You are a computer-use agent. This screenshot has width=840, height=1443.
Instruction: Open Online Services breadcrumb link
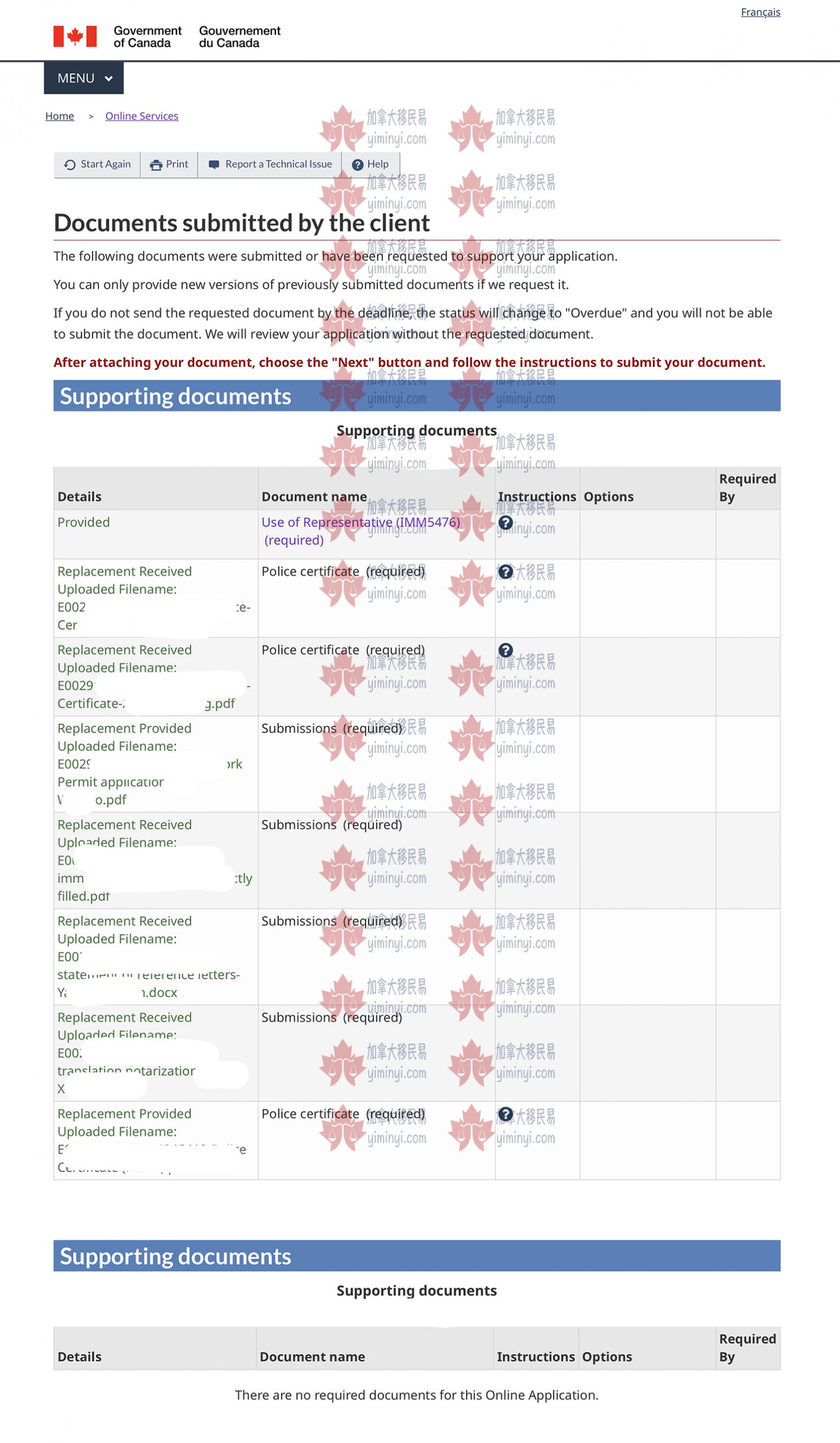tap(141, 116)
